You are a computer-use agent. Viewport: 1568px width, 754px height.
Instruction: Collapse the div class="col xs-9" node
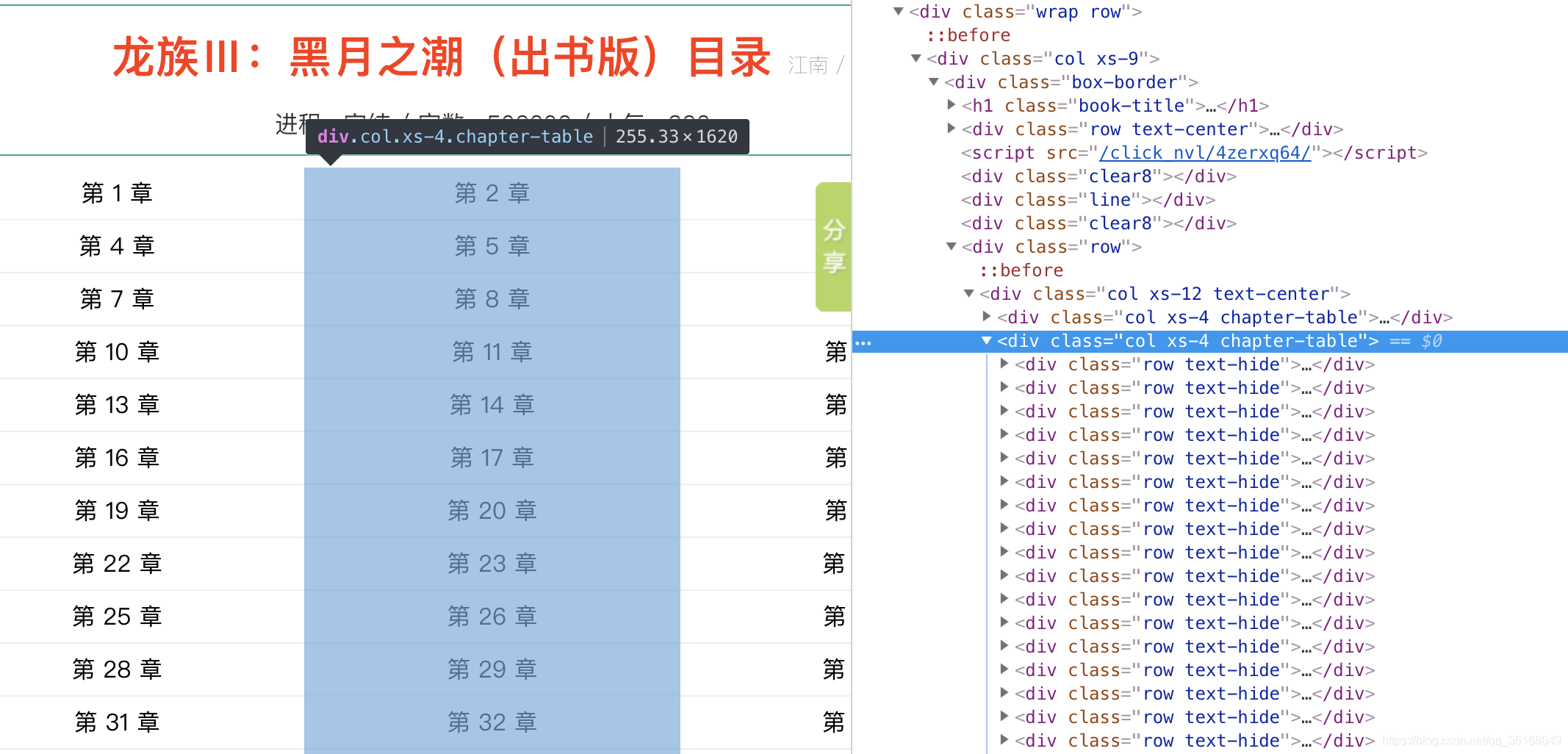click(916, 59)
